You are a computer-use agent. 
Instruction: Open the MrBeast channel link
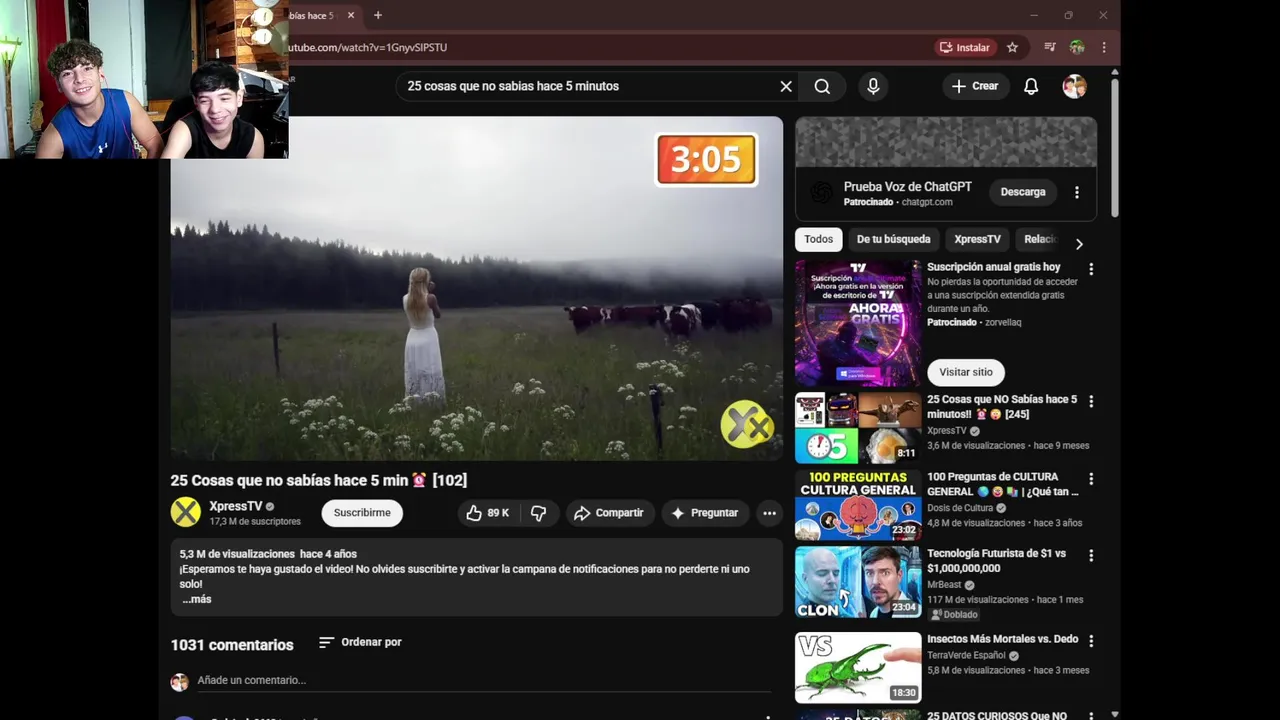[x=944, y=585]
